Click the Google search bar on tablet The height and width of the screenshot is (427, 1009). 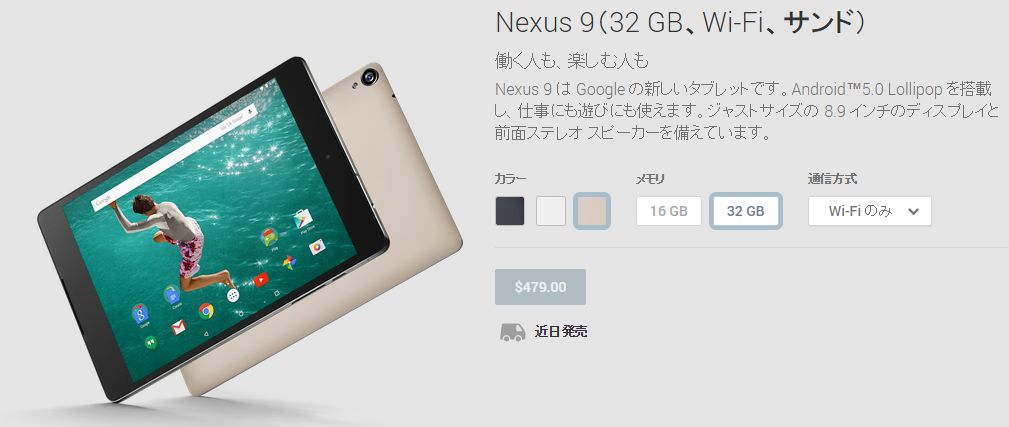click(x=175, y=159)
